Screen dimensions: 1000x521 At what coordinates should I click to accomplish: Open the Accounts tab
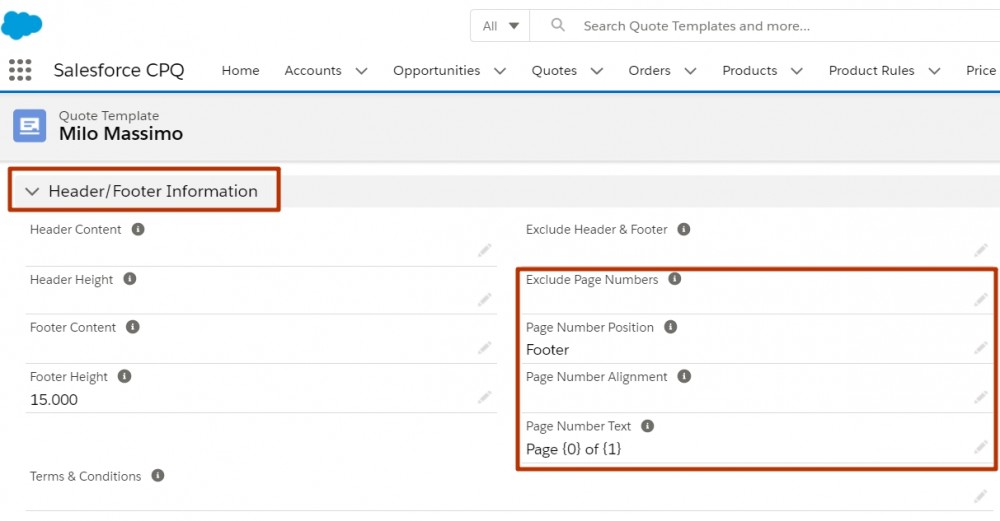click(x=312, y=70)
